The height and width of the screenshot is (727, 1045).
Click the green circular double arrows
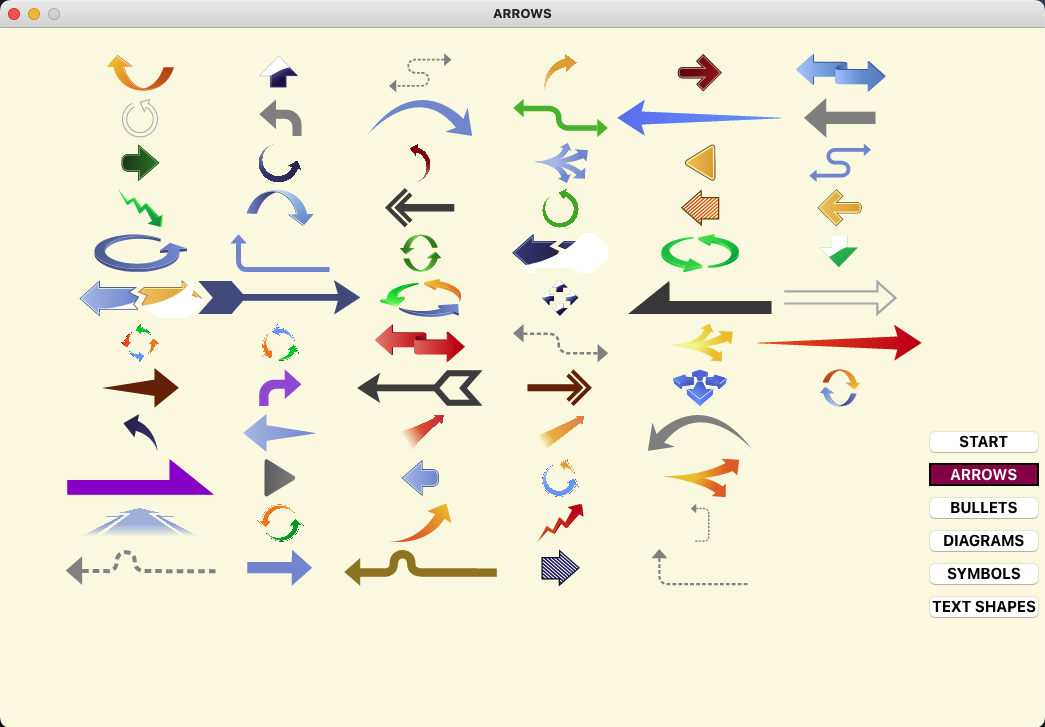[420, 253]
